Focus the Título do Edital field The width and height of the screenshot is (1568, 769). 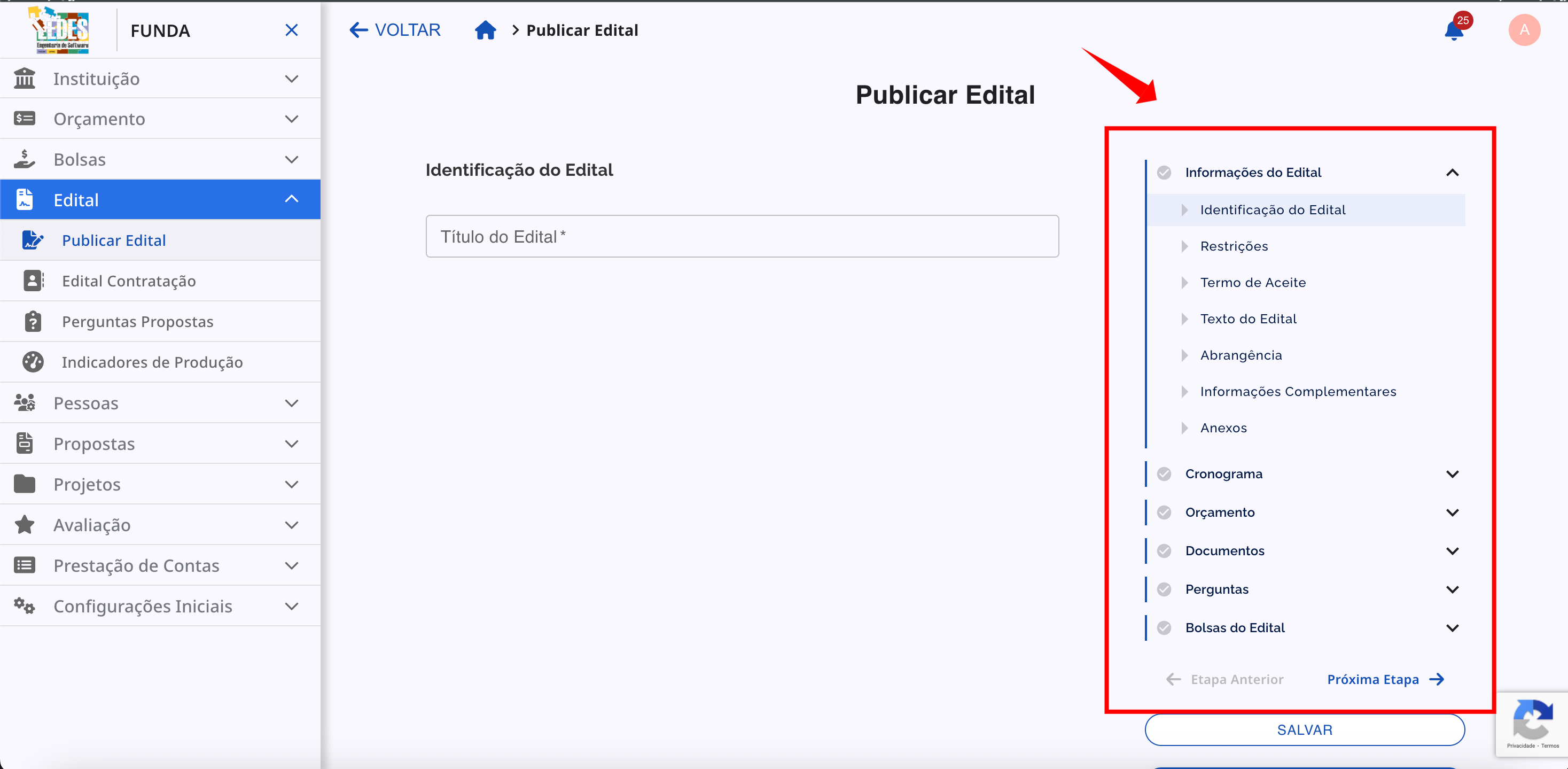pos(742,236)
